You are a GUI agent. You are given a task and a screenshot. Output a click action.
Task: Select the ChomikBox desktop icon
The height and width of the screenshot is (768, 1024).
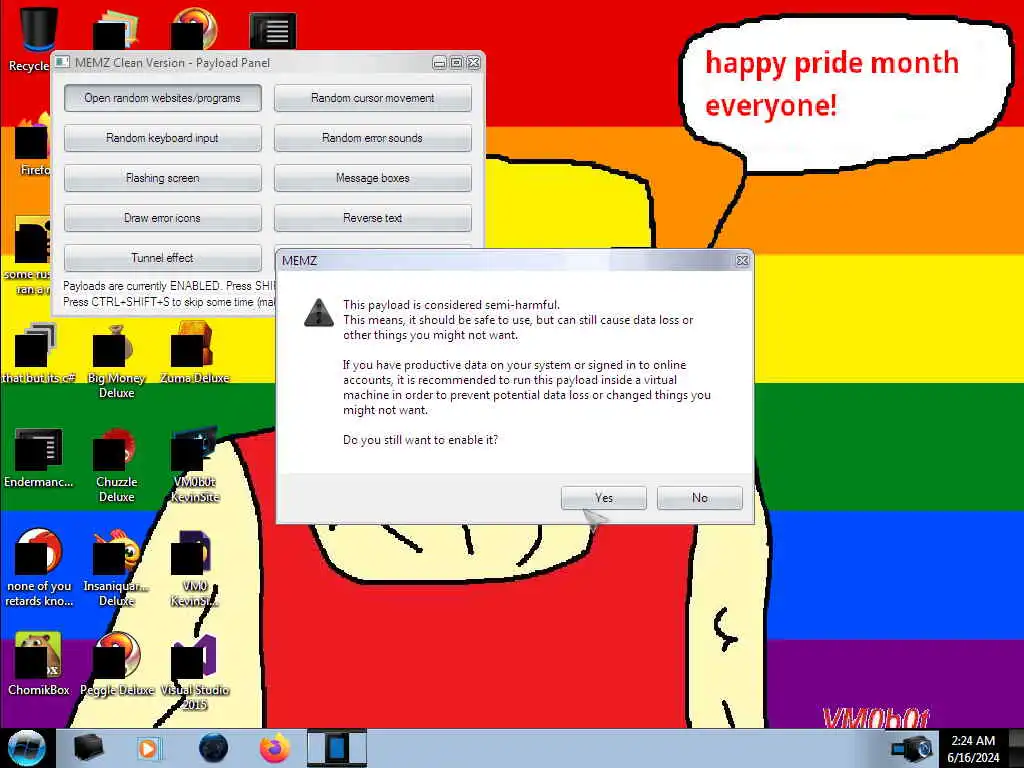38,664
